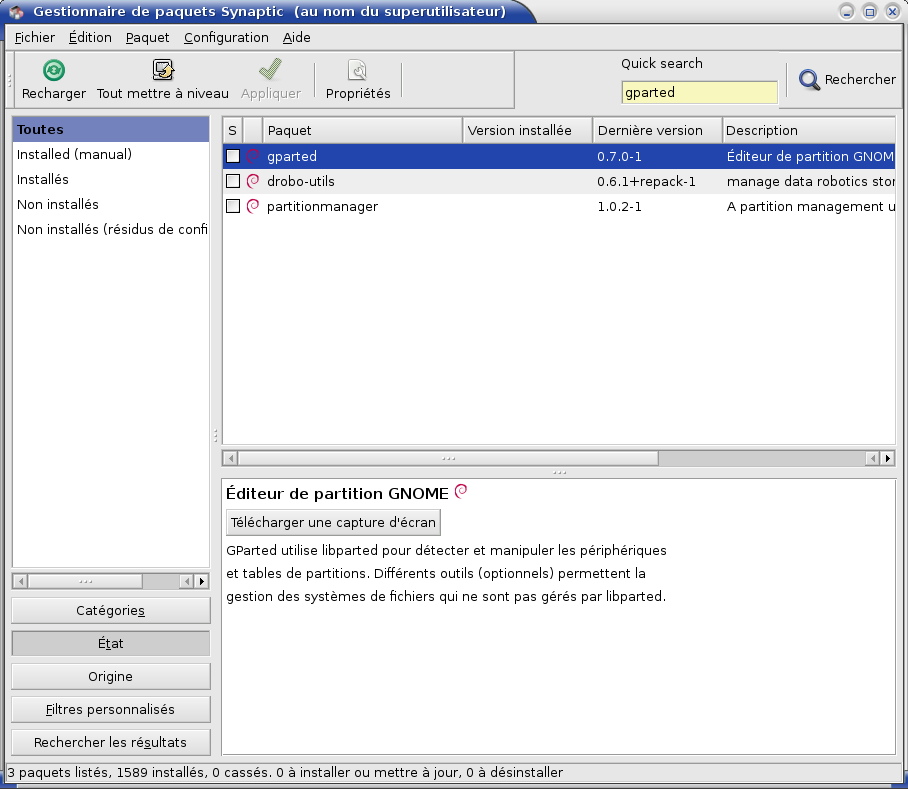Switch filter view to Catégories
This screenshot has width=908, height=789.
tap(110, 611)
